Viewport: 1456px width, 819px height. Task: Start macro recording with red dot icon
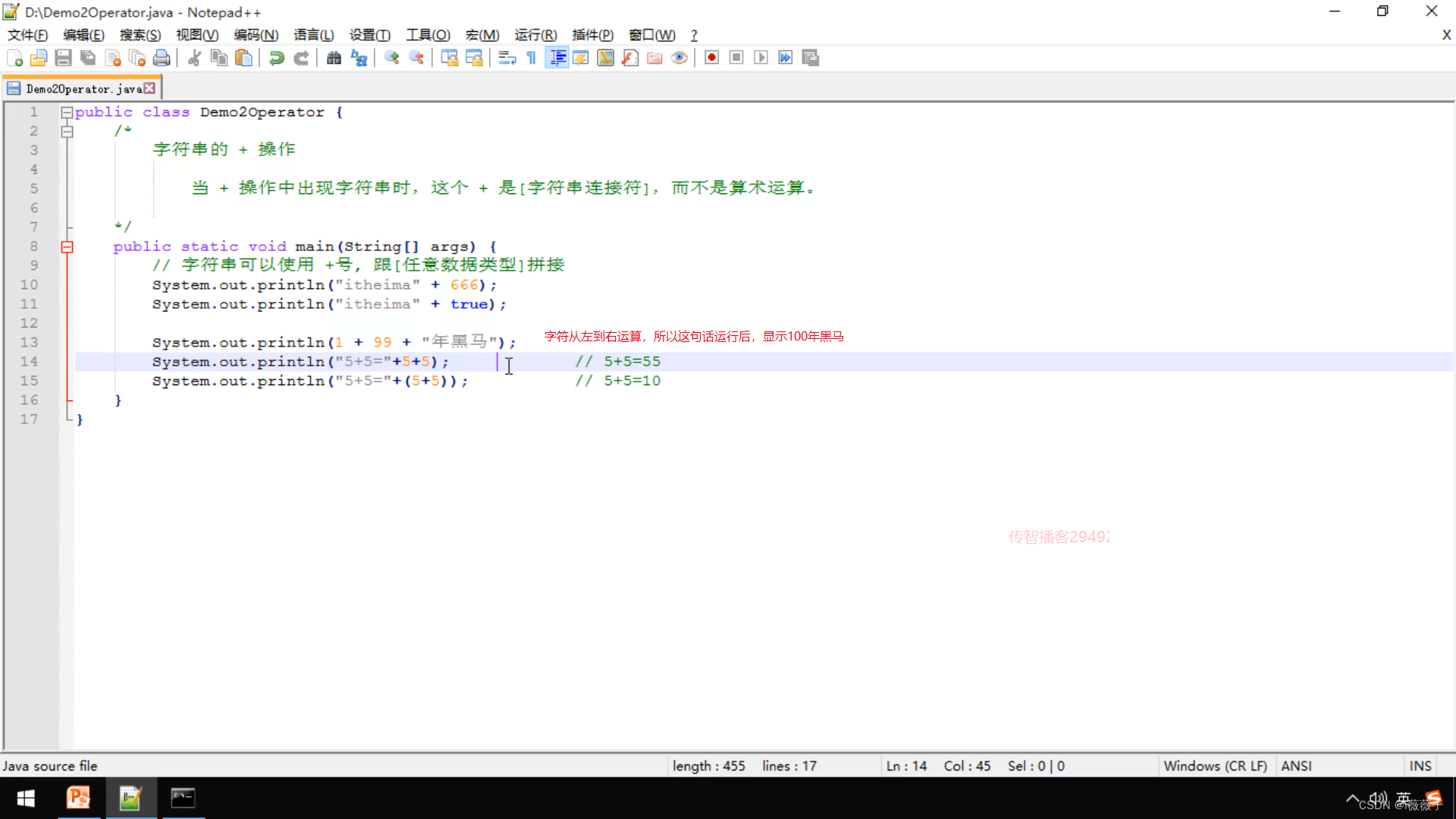(711, 58)
